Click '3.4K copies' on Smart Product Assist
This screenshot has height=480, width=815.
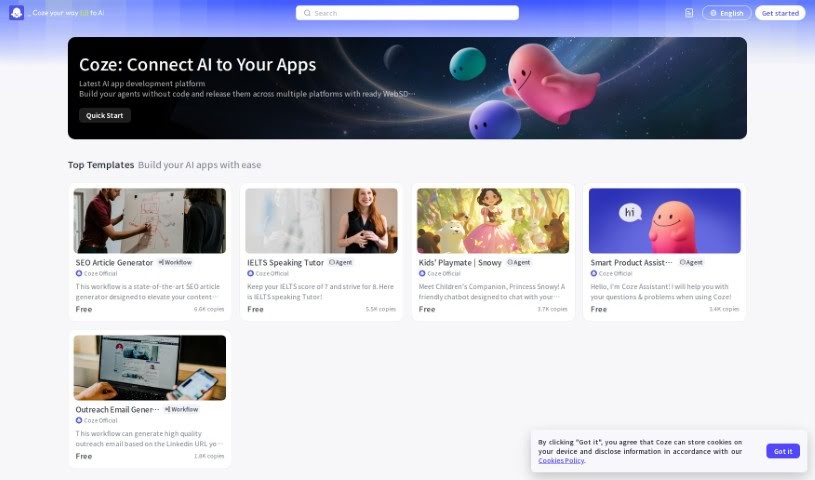point(724,309)
